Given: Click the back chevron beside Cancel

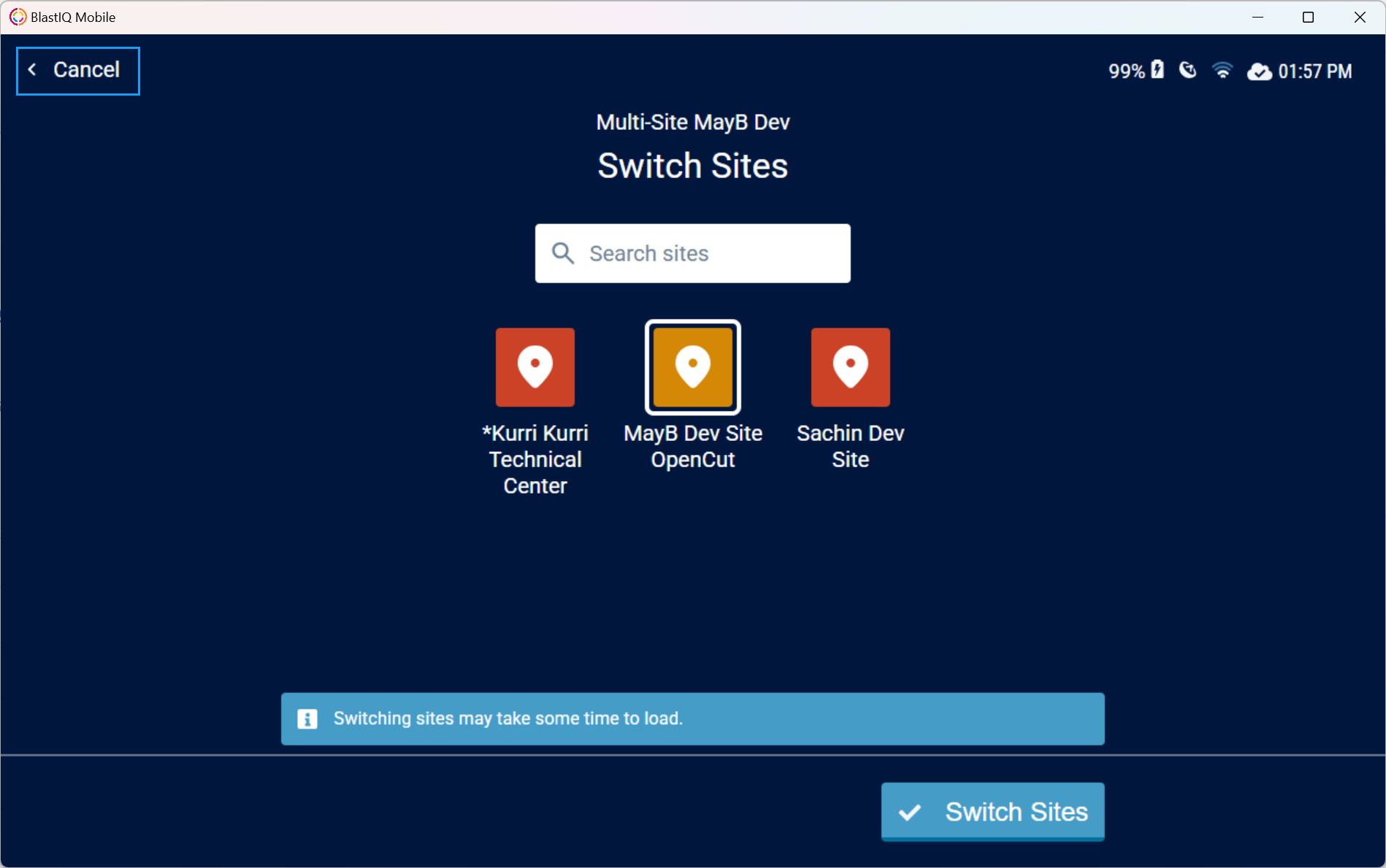Looking at the screenshot, I should click(32, 70).
